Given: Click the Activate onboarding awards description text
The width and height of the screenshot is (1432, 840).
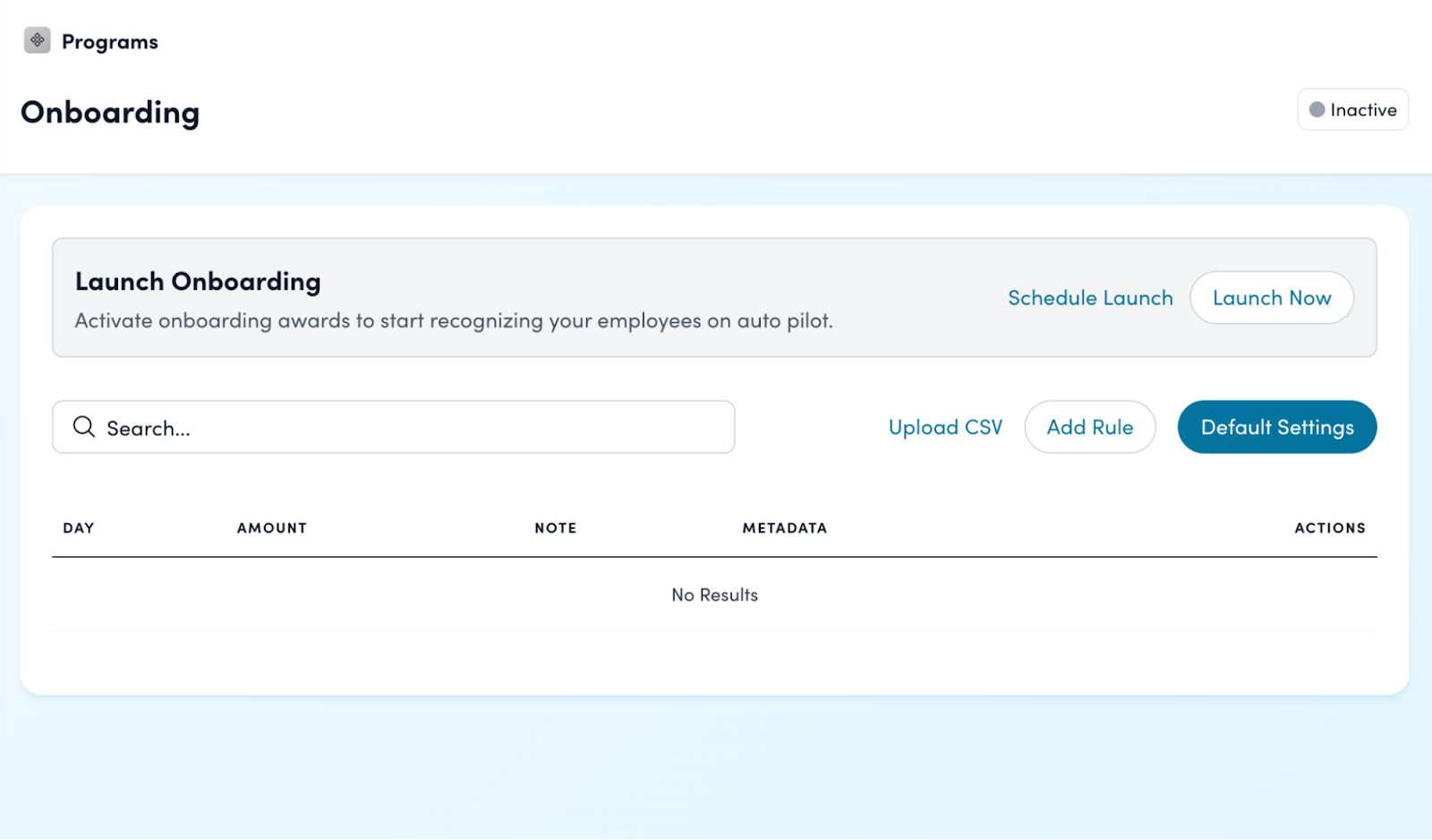Looking at the screenshot, I should tap(454, 321).
